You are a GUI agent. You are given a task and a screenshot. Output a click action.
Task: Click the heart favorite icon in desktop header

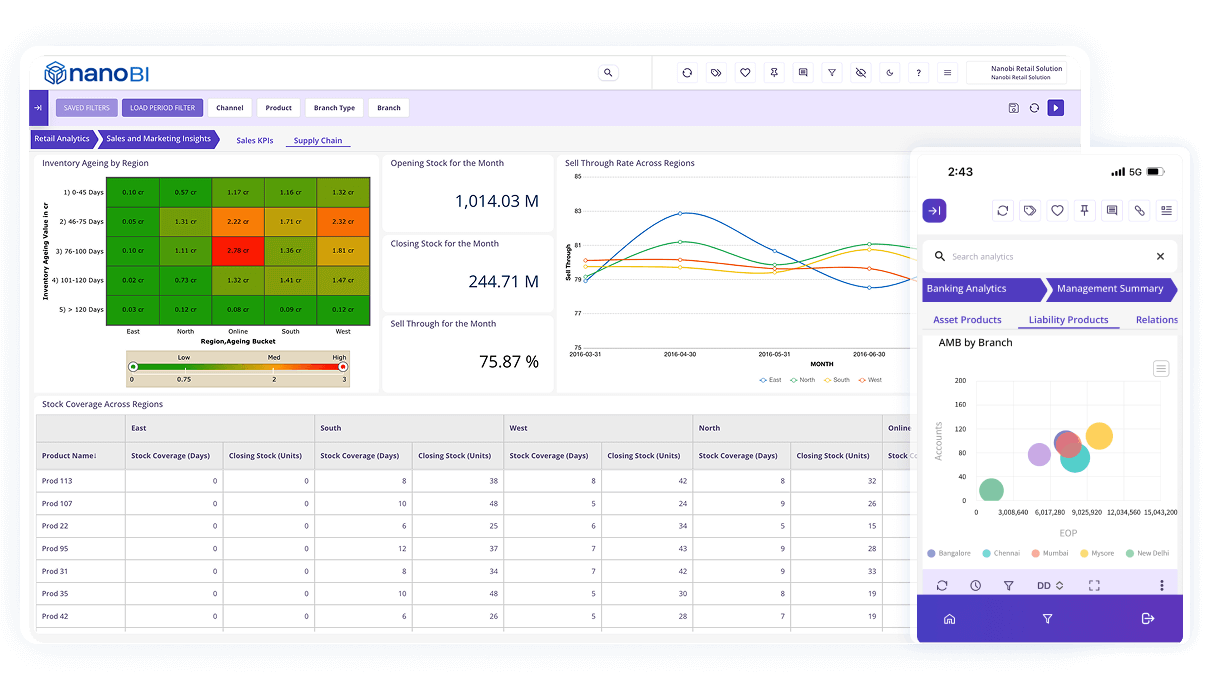point(745,73)
